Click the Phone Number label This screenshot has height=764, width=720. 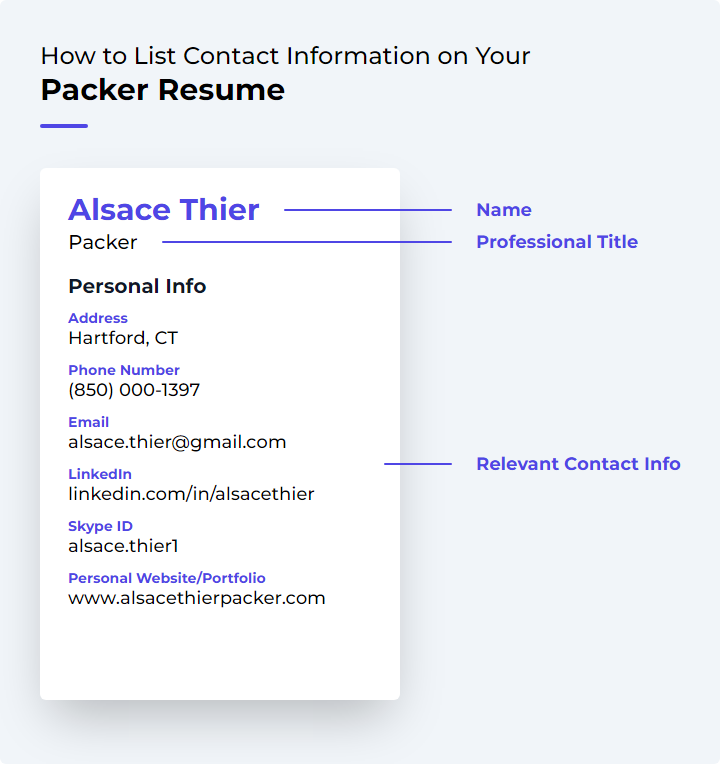[x=124, y=370]
